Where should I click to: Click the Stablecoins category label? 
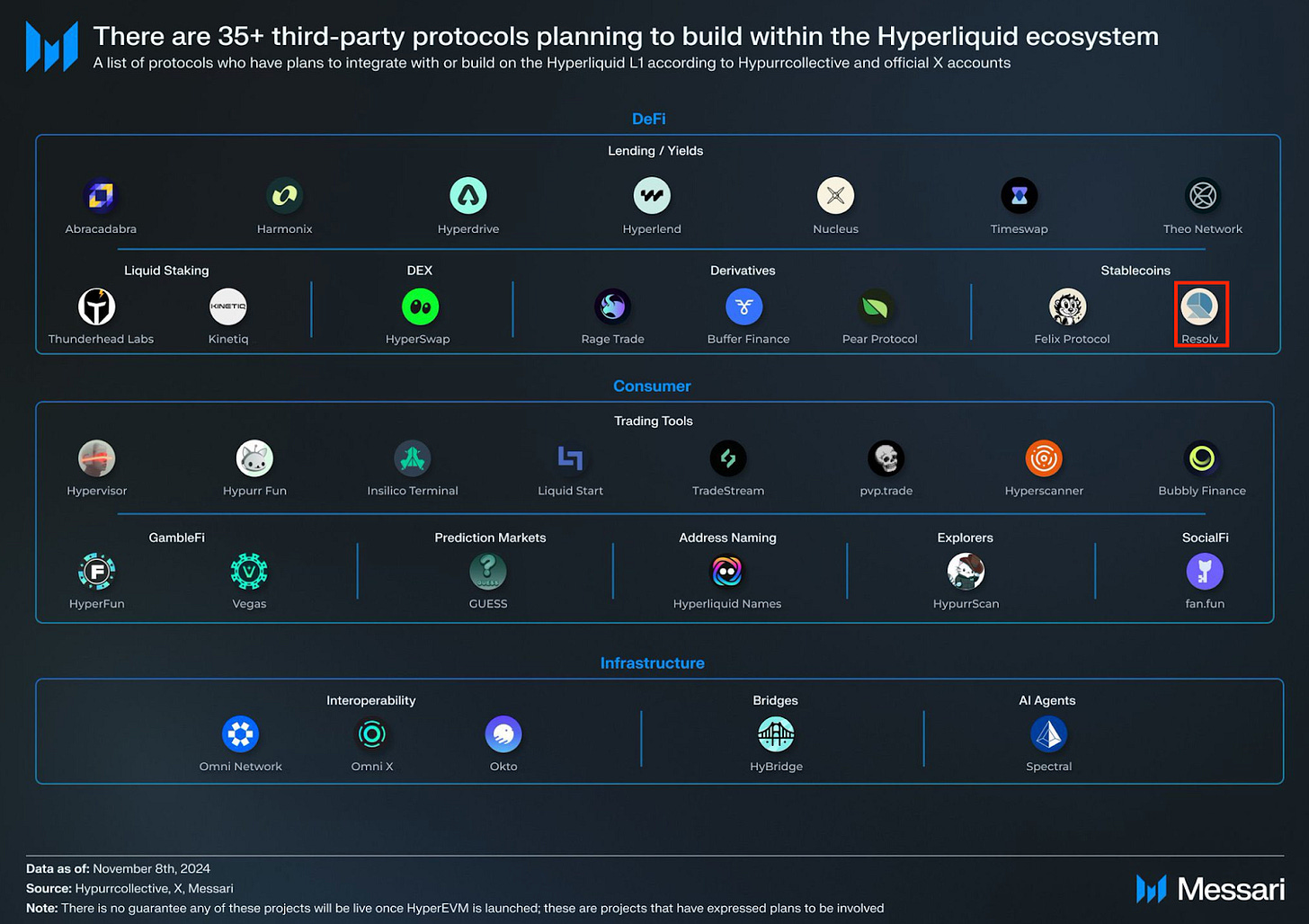tap(1135, 271)
